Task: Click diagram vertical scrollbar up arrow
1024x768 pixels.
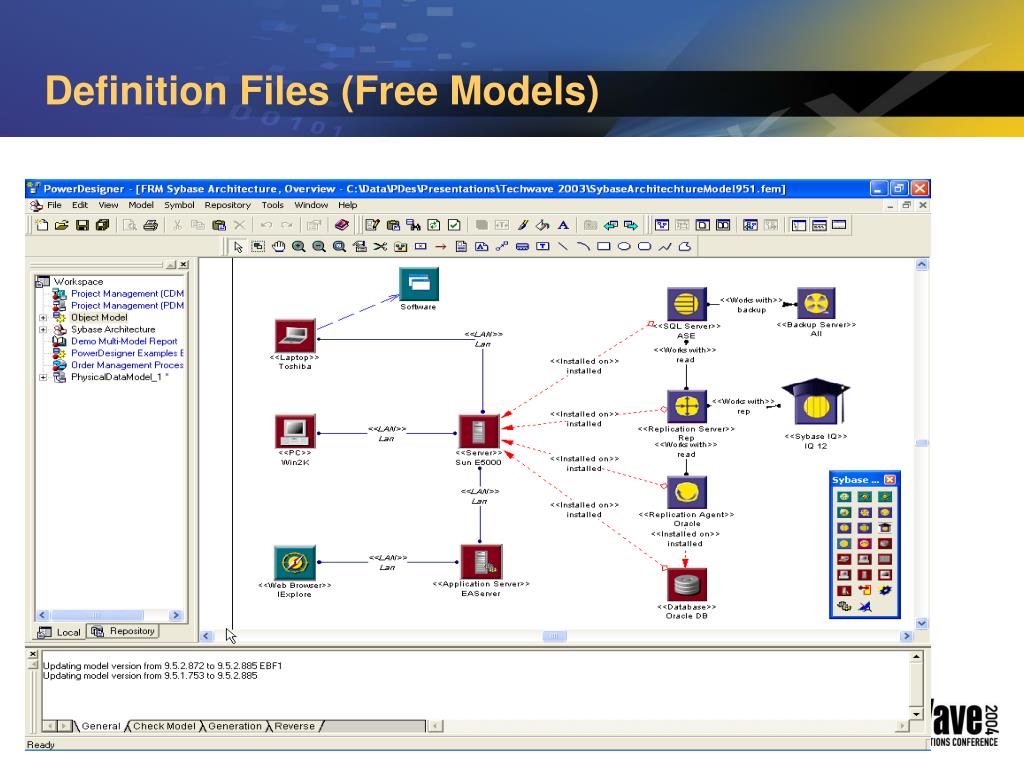Action: [922, 264]
